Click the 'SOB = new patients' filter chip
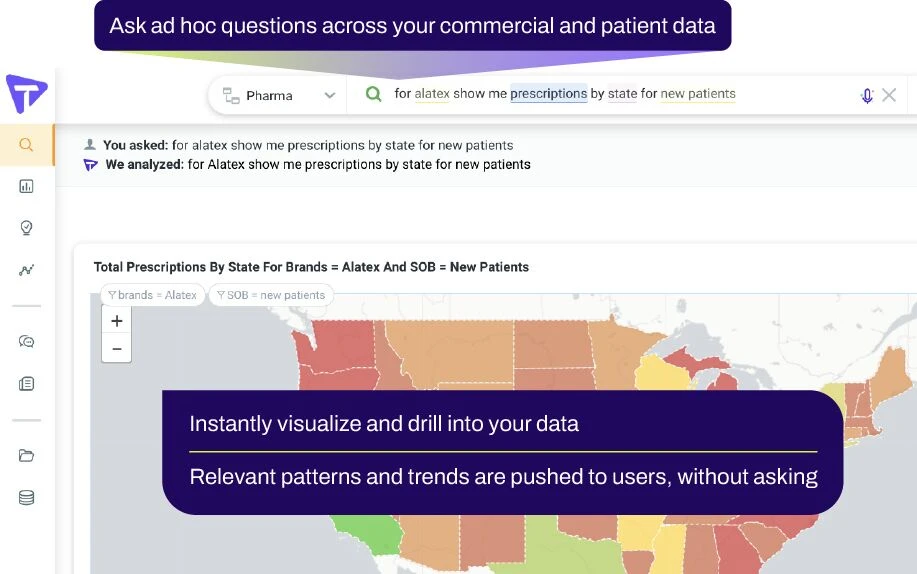This screenshot has height=574, width=917. pyautogui.click(x=271, y=295)
